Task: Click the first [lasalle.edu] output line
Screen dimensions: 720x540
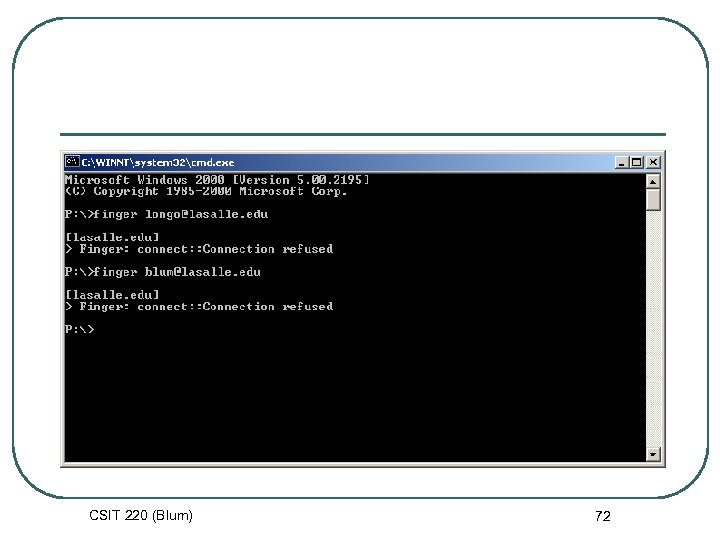Action: pos(112,237)
